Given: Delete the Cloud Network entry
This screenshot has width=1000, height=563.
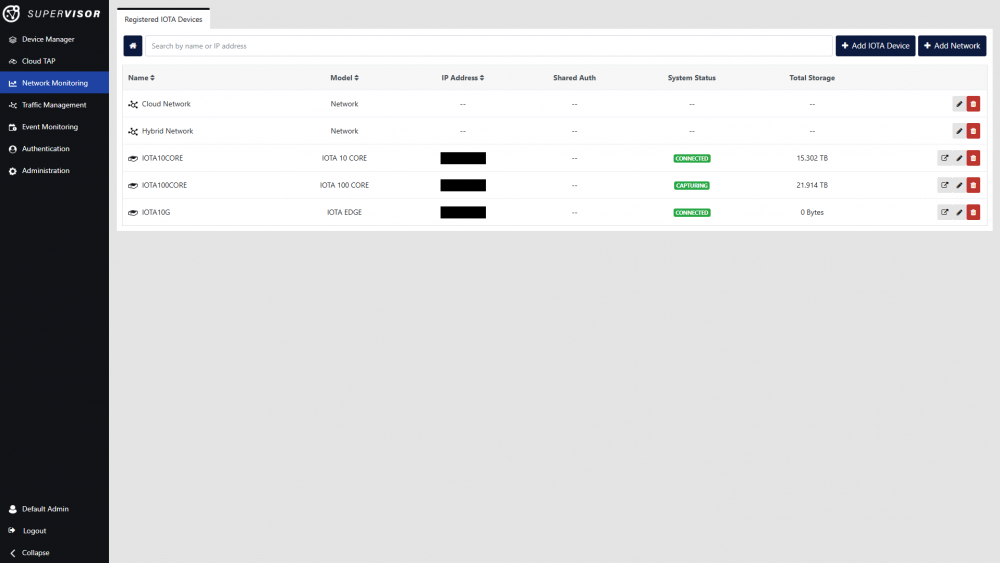Looking at the screenshot, I should coord(973,104).
